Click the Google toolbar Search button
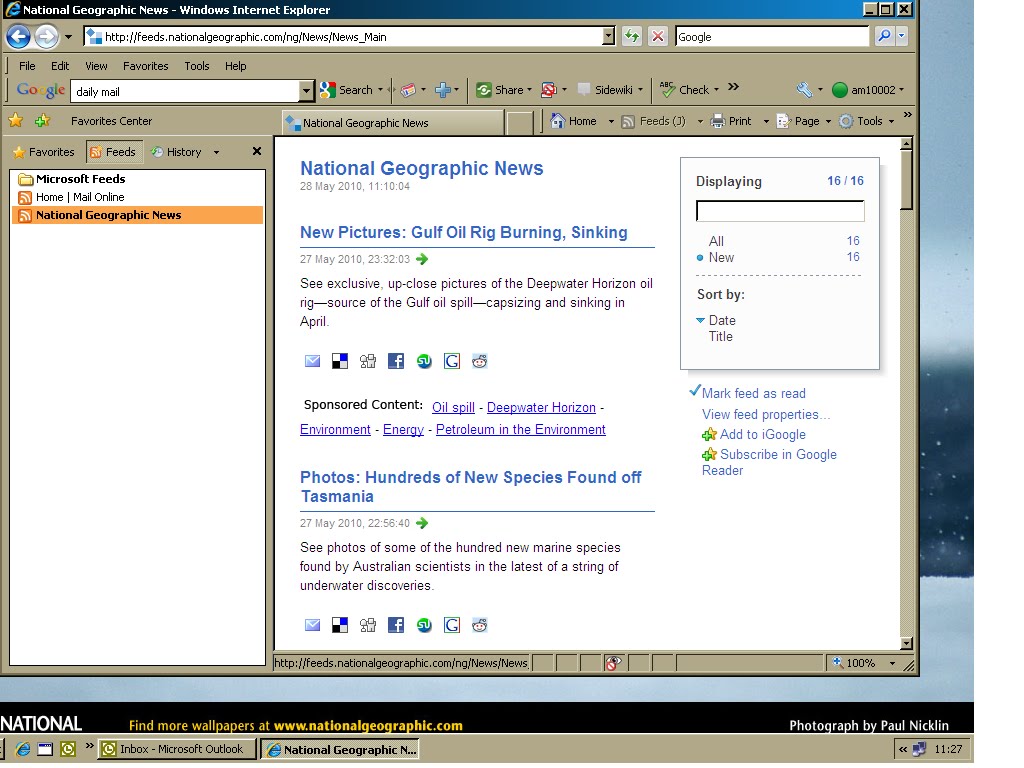Screen dimensions: 1024x768 pos(347,90)
